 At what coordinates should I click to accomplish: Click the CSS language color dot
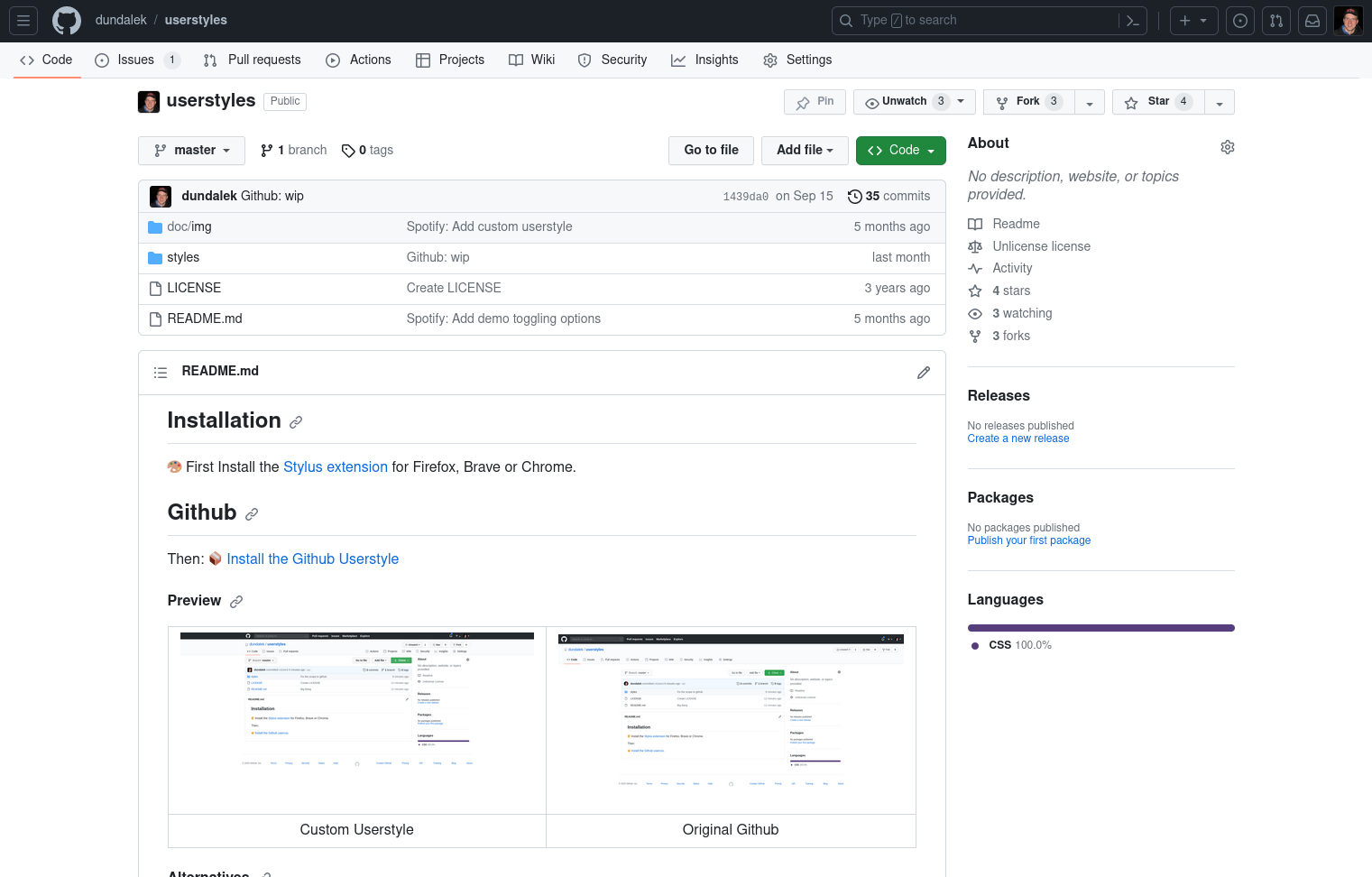click(974, 645)
